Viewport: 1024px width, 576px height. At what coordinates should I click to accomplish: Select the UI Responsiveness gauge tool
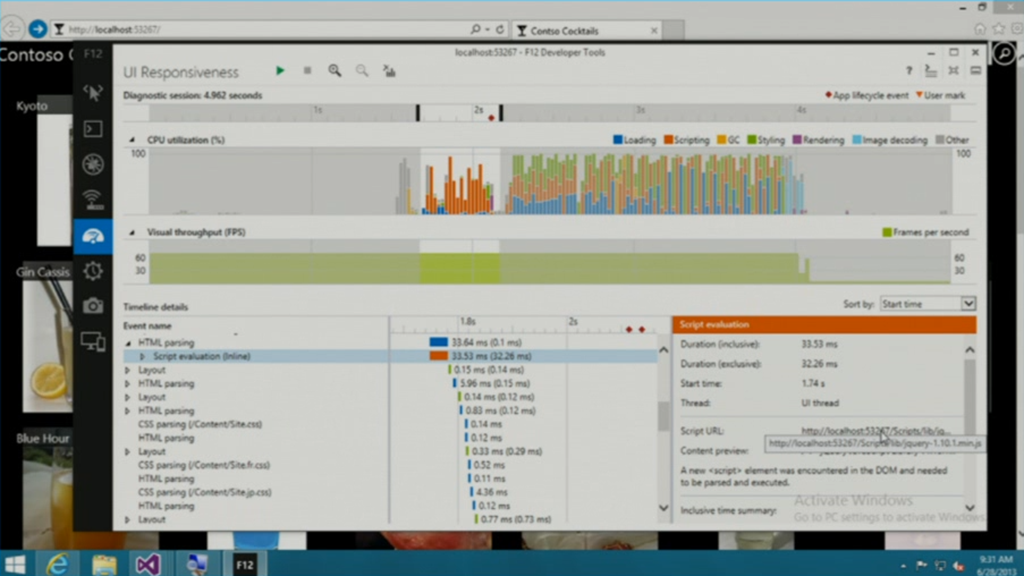coord(93,236)
